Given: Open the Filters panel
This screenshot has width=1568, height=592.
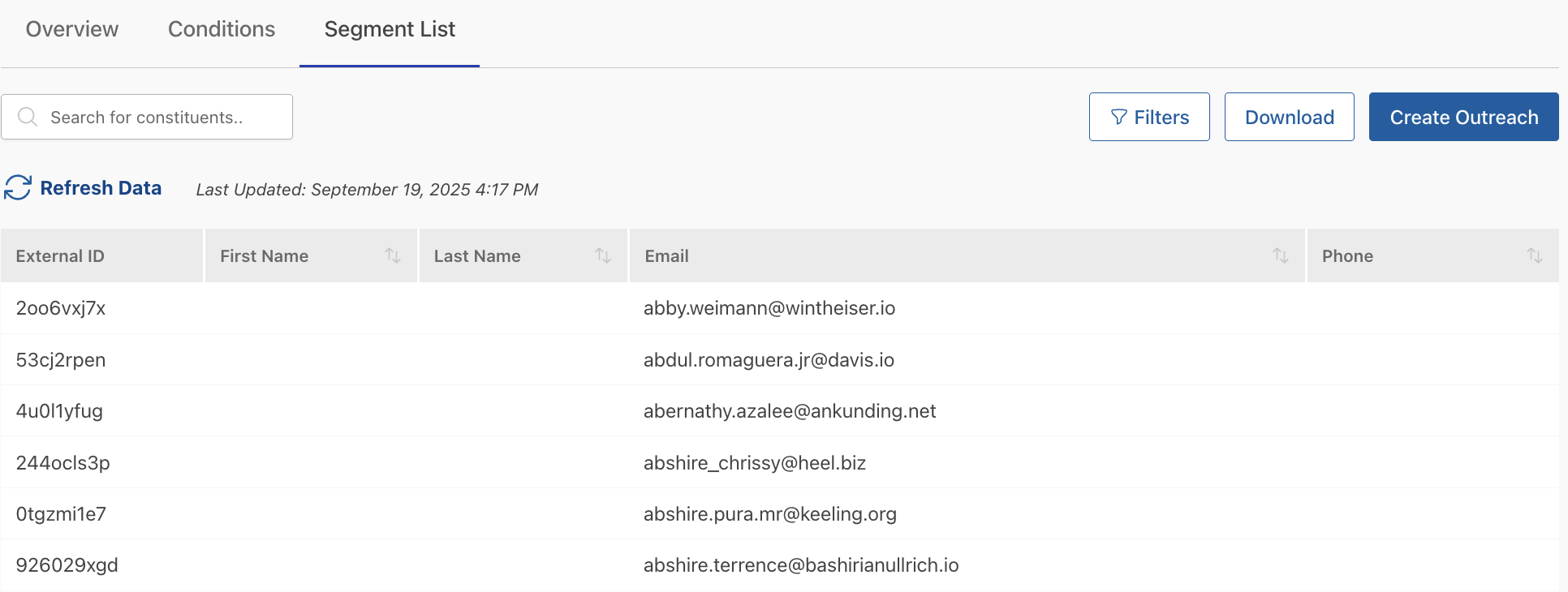Looking at the screenshot, I should (x=1149, y=117).
